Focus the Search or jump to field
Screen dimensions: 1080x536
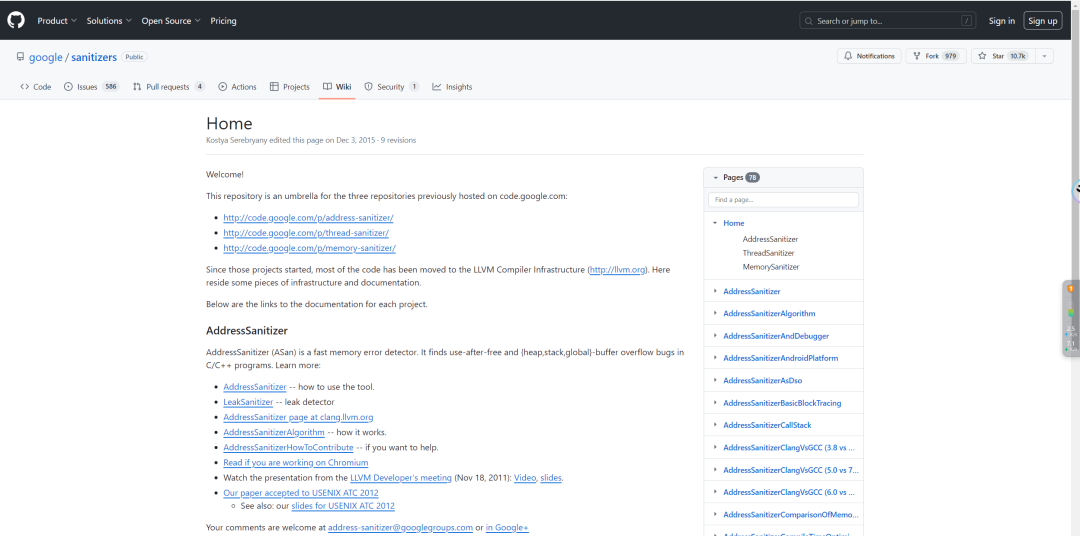[888, 21]
